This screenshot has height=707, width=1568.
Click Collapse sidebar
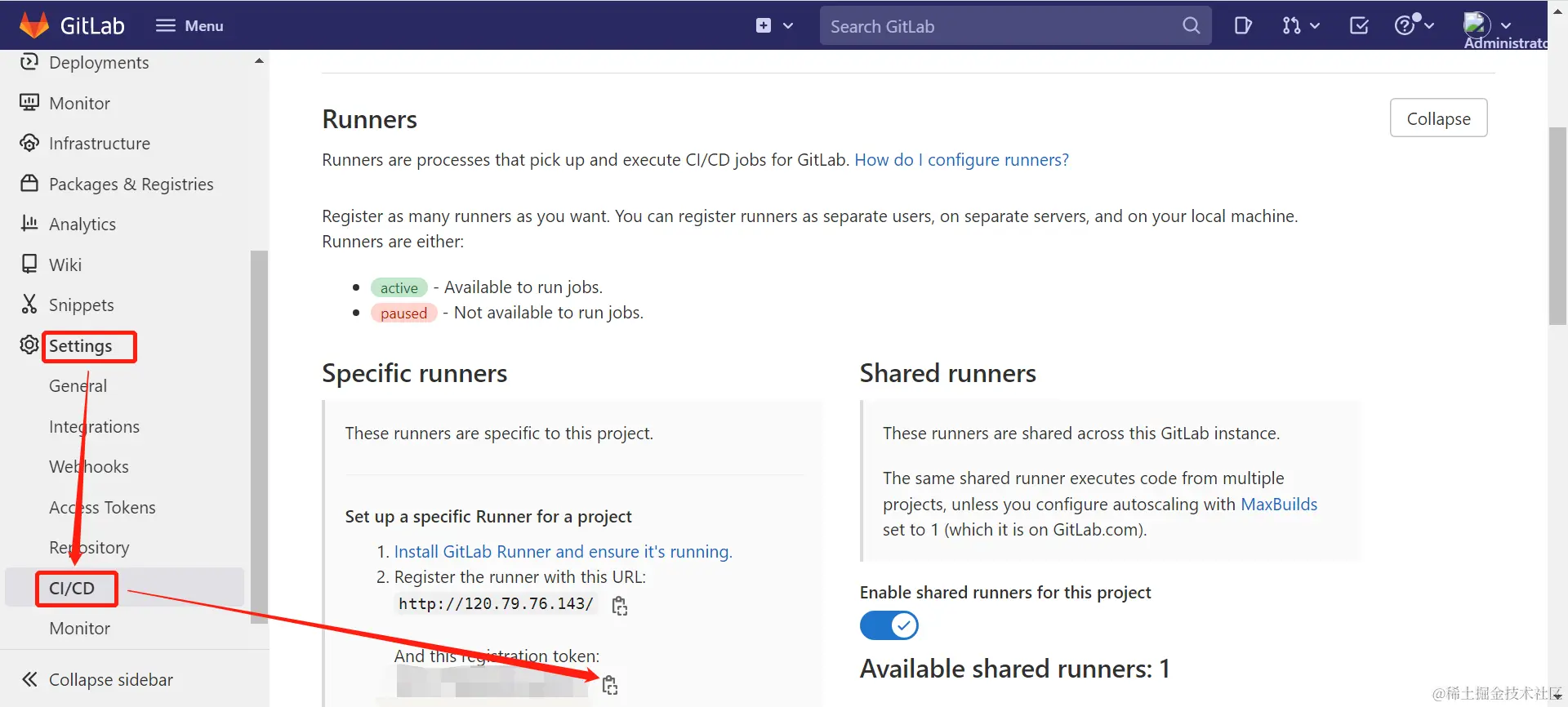click(x=111, y=680)
